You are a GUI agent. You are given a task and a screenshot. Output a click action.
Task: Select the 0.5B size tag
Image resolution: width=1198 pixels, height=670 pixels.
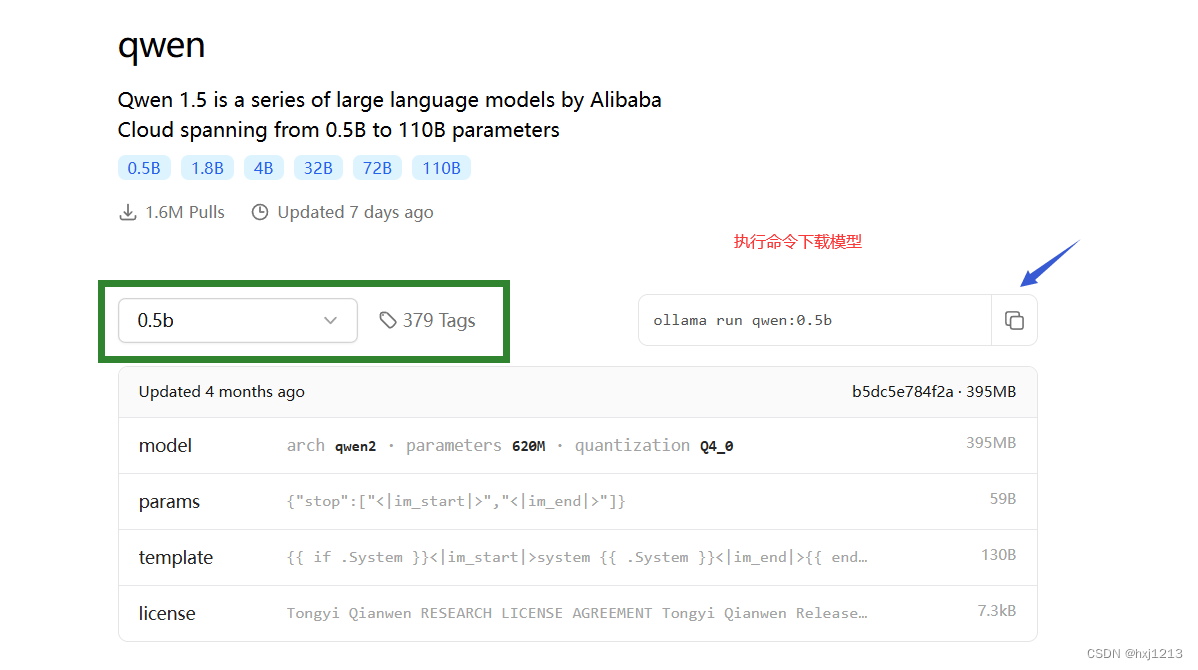(144, 168)
